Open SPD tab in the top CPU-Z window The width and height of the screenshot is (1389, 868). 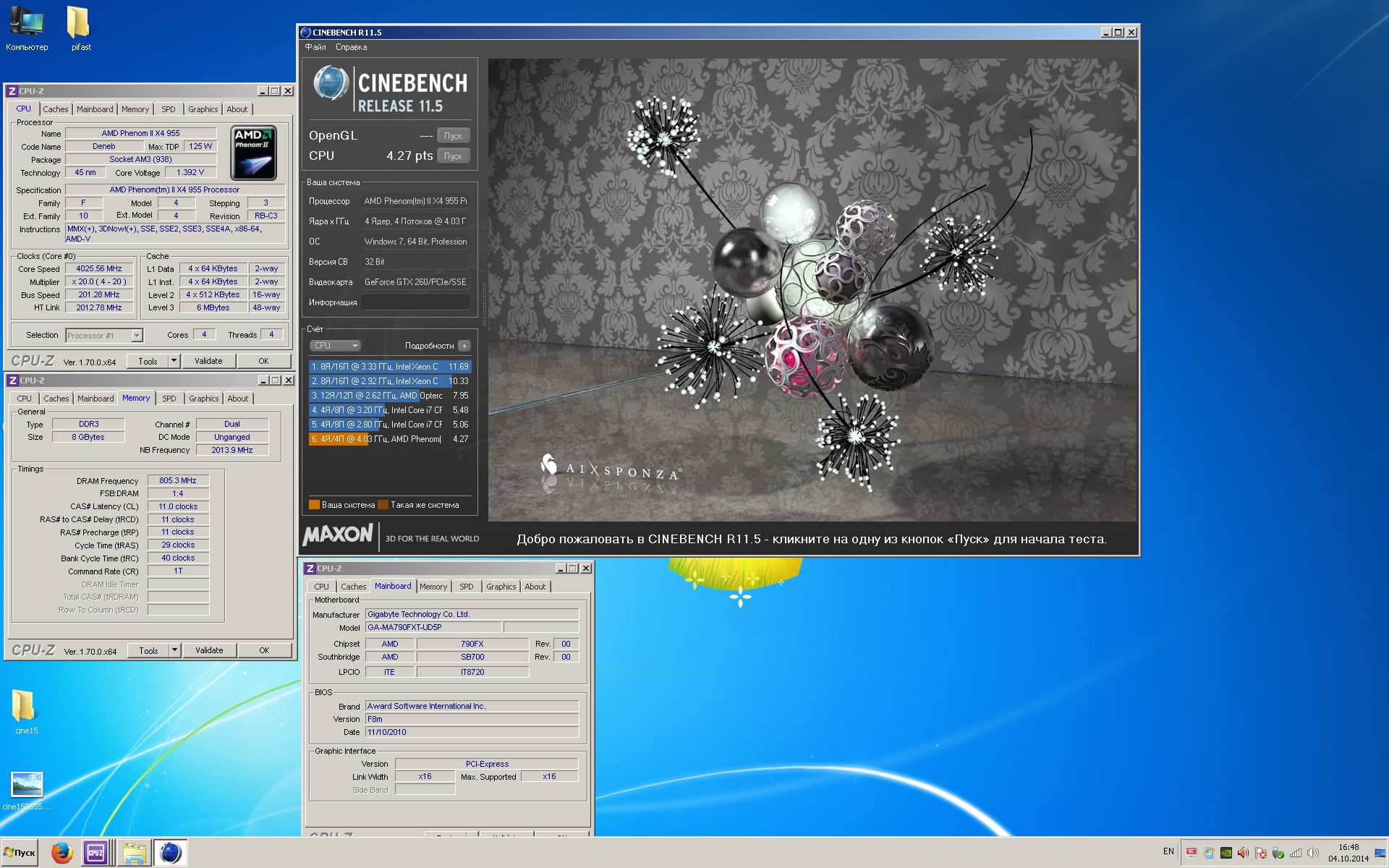tap(168, 109)
